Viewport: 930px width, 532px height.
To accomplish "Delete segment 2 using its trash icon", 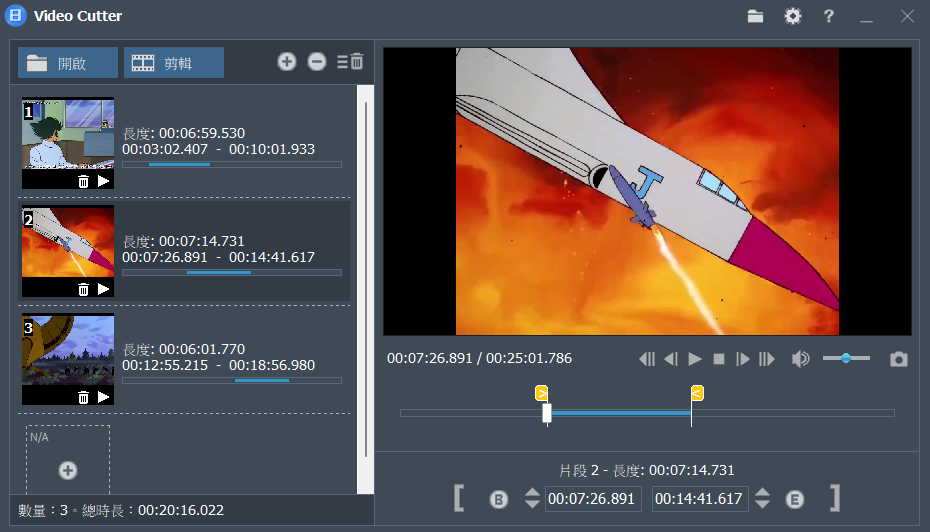I will click(x=84, y=289).
